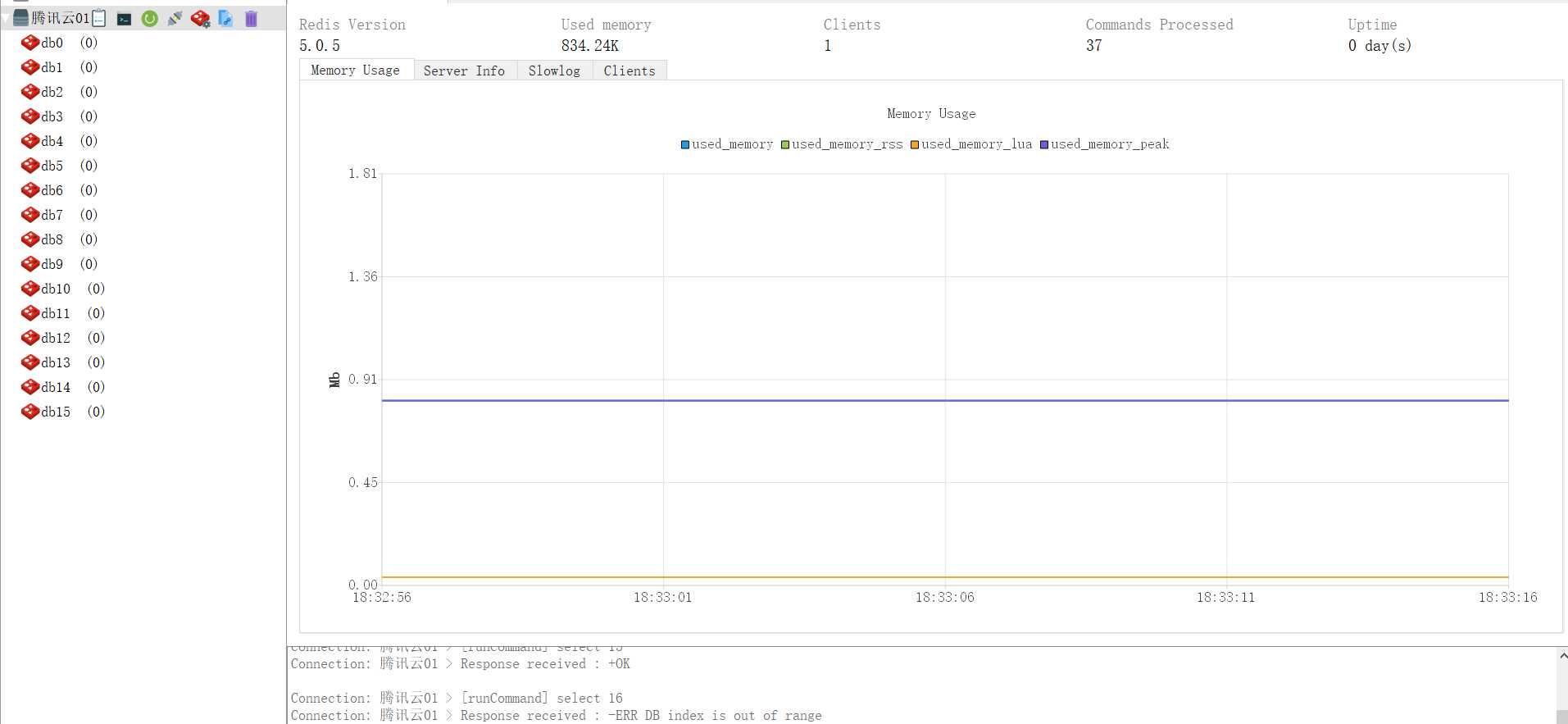
Task: Open the console terminal icon
Action: click(124, 19)
